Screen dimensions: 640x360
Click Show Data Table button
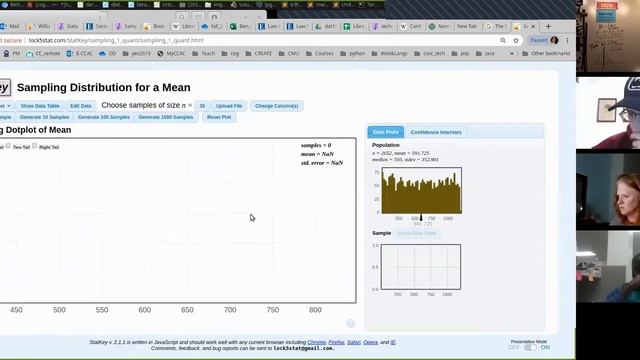coord(40,106)
